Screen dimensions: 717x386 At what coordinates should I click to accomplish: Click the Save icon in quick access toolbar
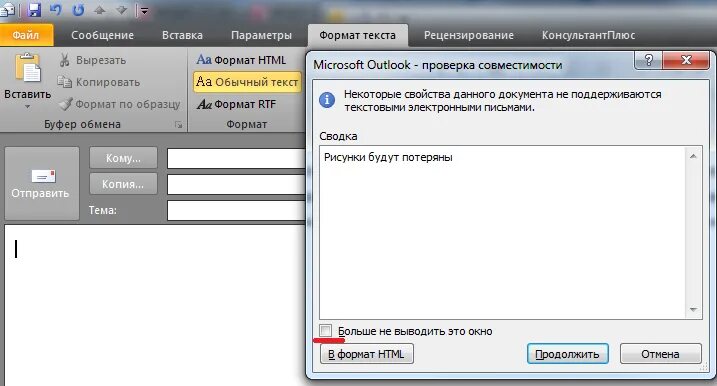click(34, 10)
